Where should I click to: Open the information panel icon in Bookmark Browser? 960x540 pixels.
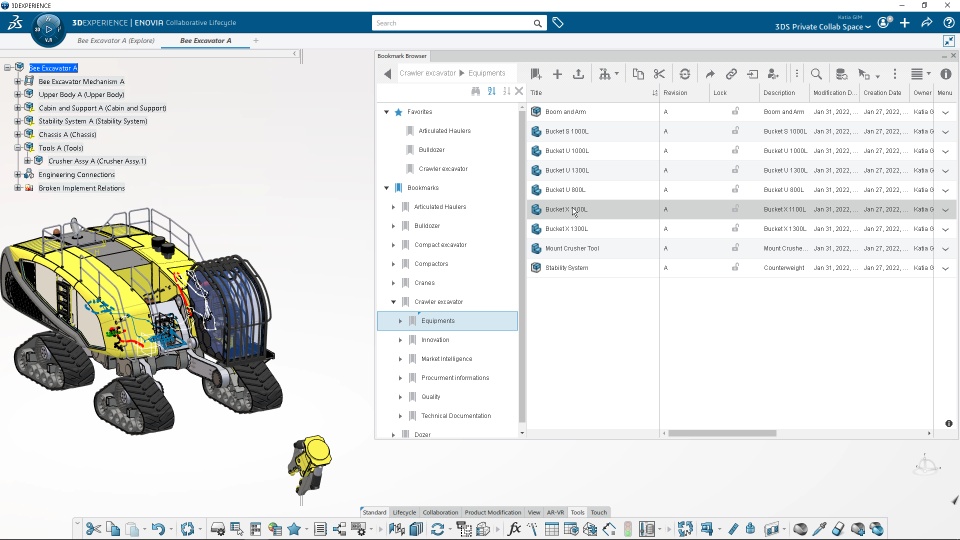pos(946,74)
